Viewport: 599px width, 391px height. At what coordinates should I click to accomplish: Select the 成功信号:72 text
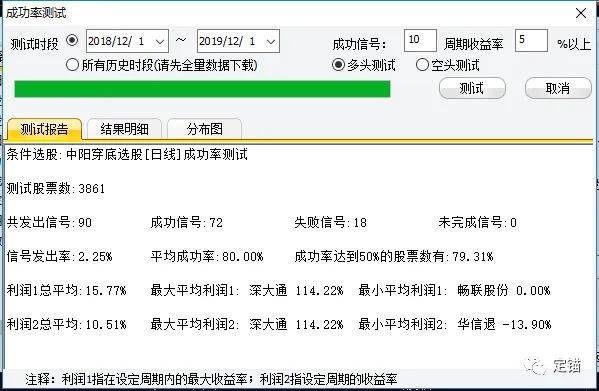[186, 222]
